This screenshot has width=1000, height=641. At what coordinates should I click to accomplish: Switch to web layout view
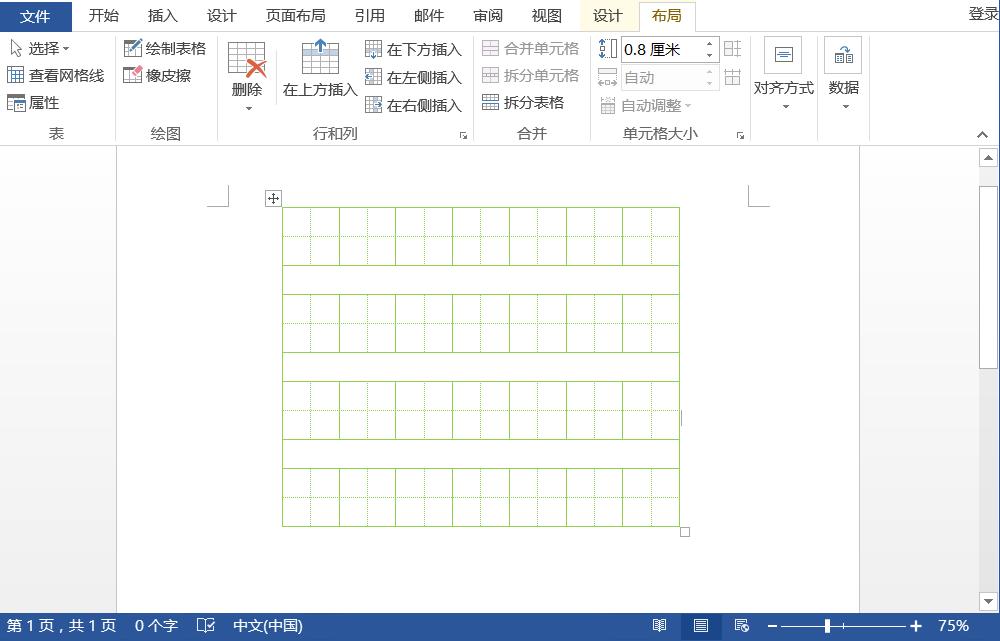(x=742, y=625)
